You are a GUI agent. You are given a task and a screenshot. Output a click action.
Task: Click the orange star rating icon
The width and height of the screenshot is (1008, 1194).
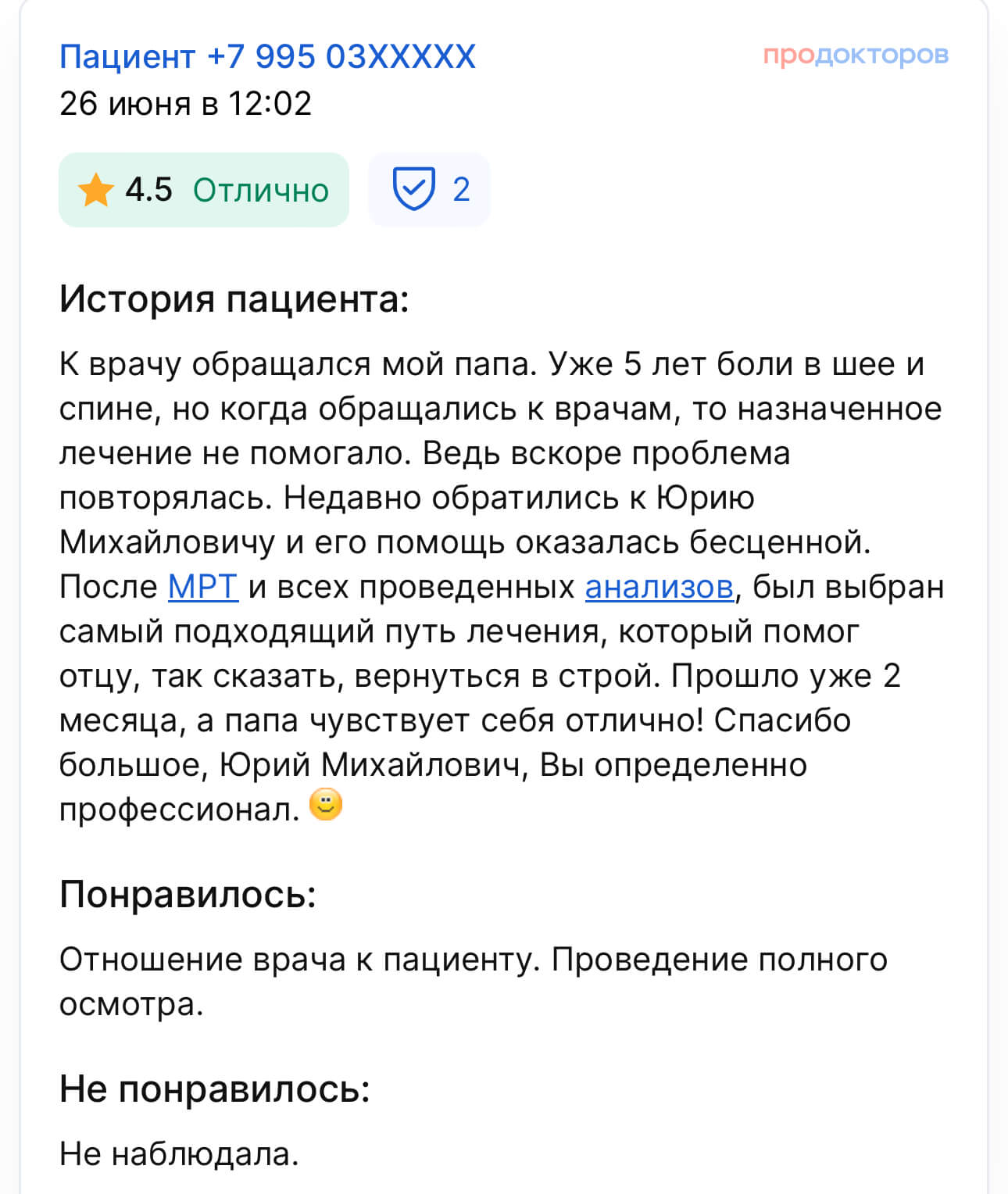tap(95, 190)
